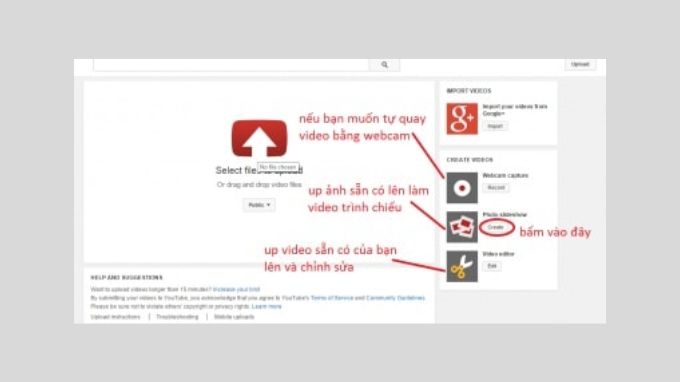
Task: Open the Upload instructions link
Action: point(115,317)
